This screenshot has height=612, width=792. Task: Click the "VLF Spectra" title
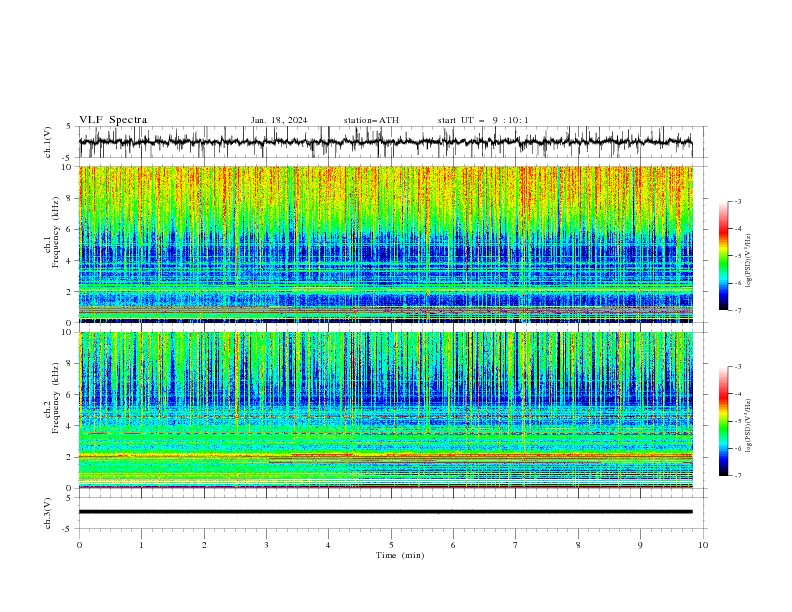(x=113, y=120)
